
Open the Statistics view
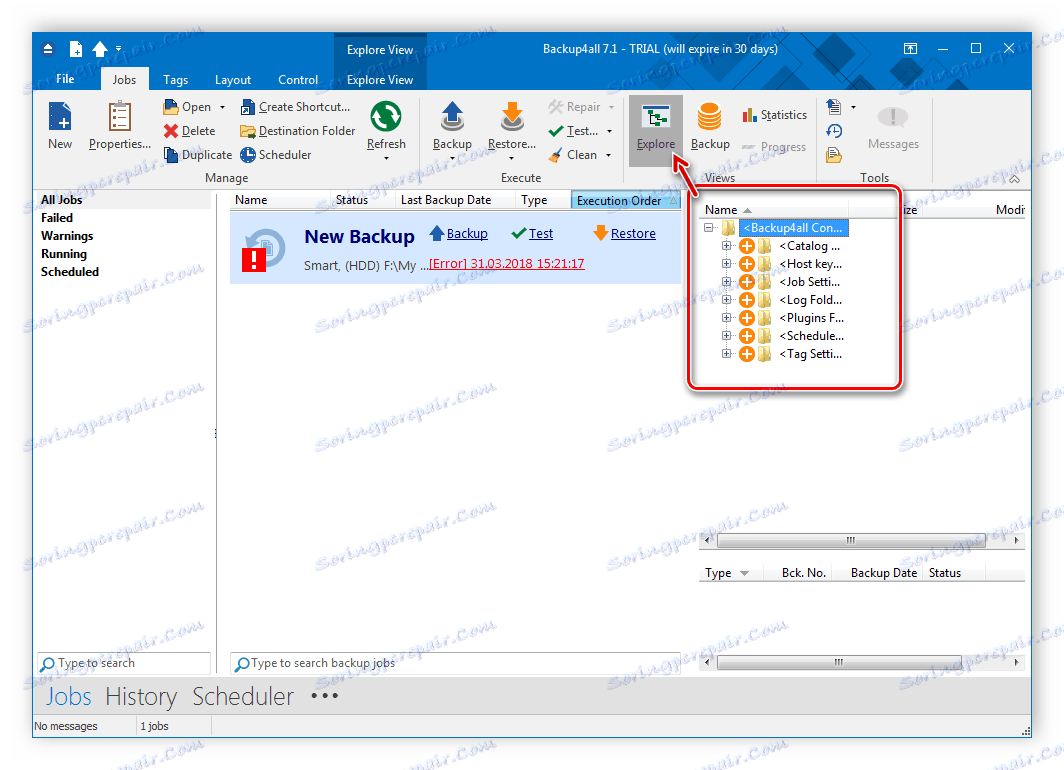click(775, 115)
